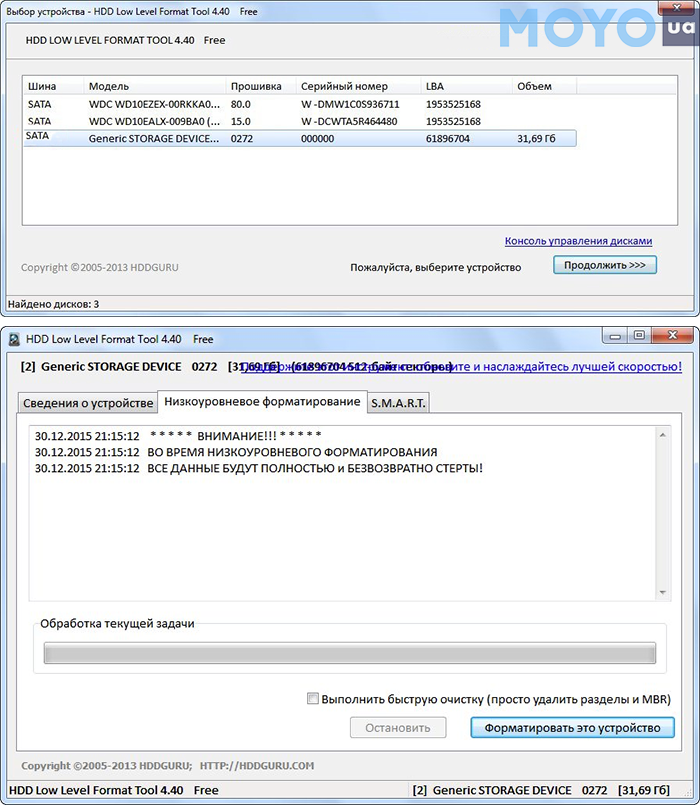Image resolution: width=700 pixels, height=805 pixels.
Task: Click the Объем column header
Action: point(544,86)
